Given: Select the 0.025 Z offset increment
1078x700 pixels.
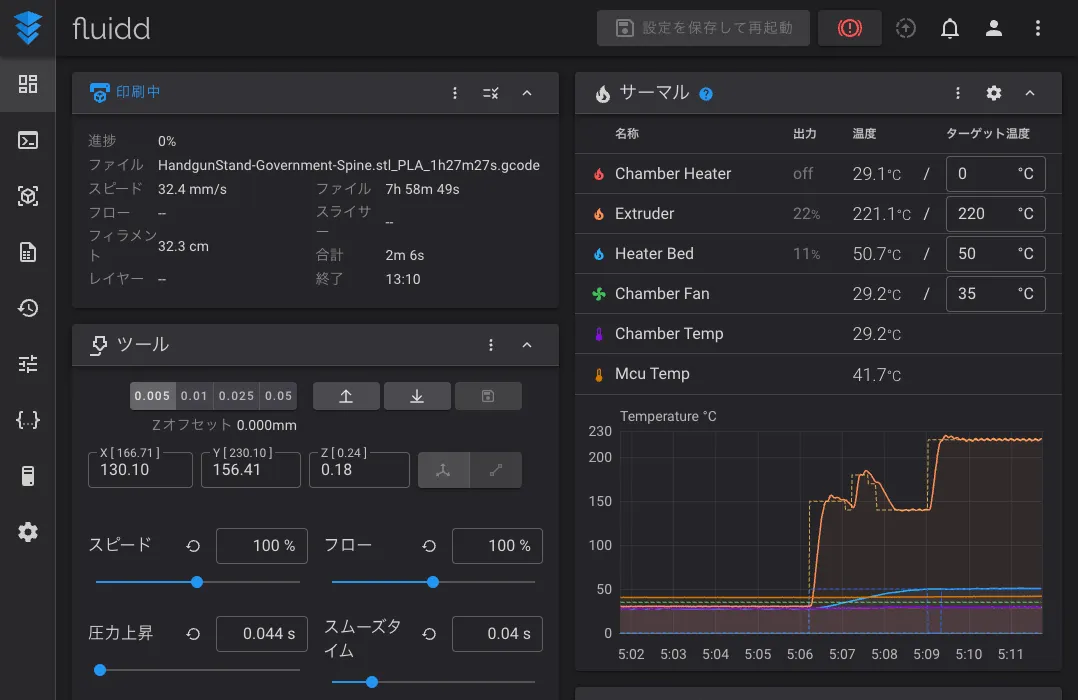Looking at the screenshot, I should click(237, 396).
